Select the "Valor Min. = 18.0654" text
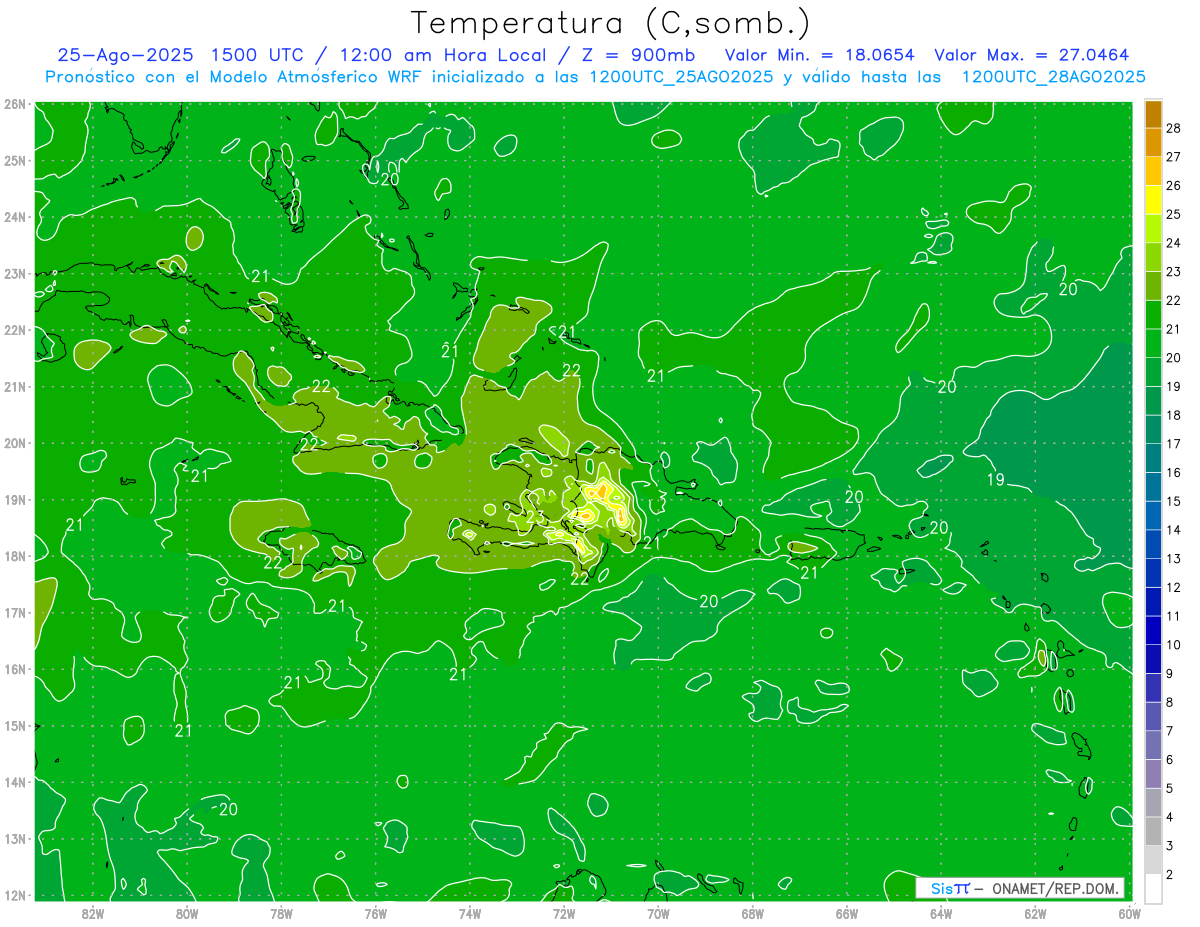The image size is (1200, 927). tap(820, 55)
